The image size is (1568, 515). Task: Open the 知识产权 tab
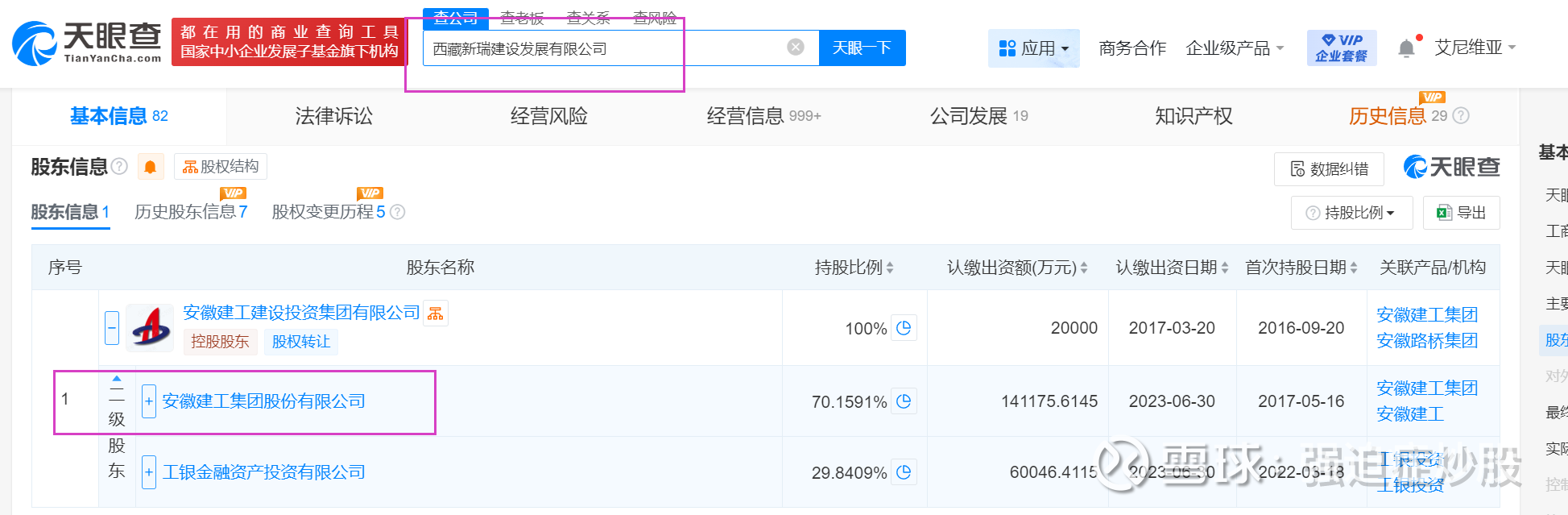pos(1194,116)
